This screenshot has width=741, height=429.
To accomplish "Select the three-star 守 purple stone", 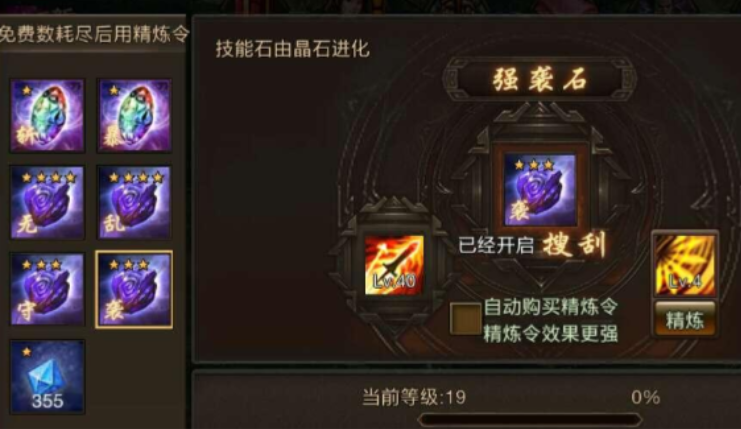I will 47,290.
